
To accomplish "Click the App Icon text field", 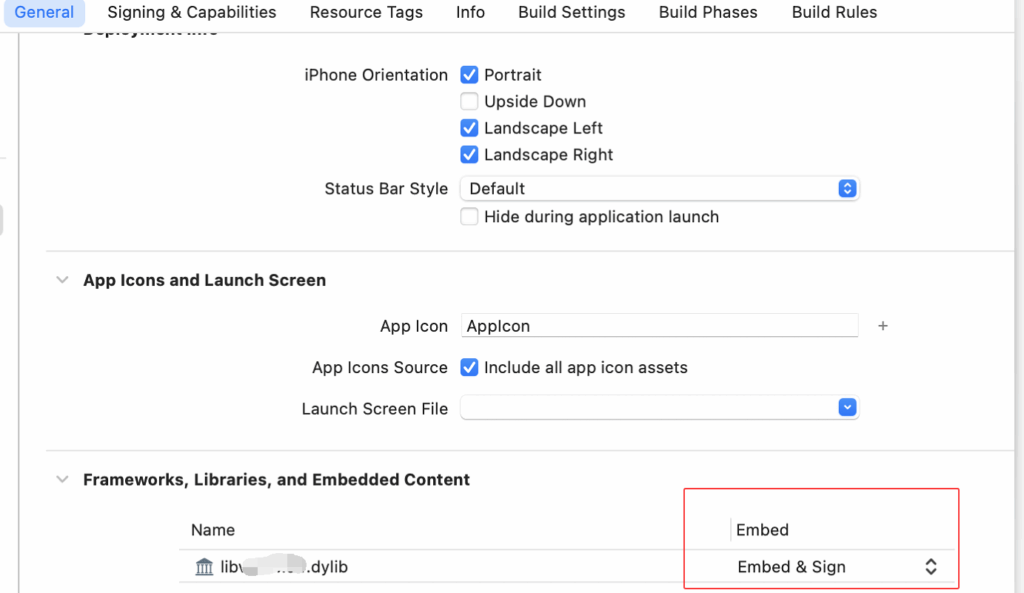I will click(660, 326).
